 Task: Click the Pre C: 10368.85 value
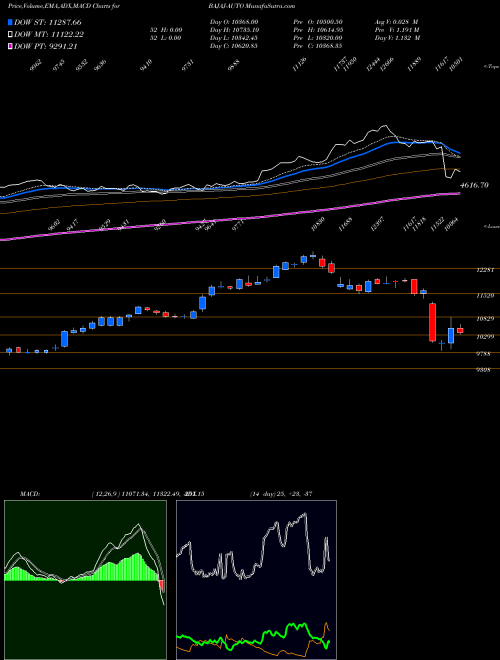[317, 46]
